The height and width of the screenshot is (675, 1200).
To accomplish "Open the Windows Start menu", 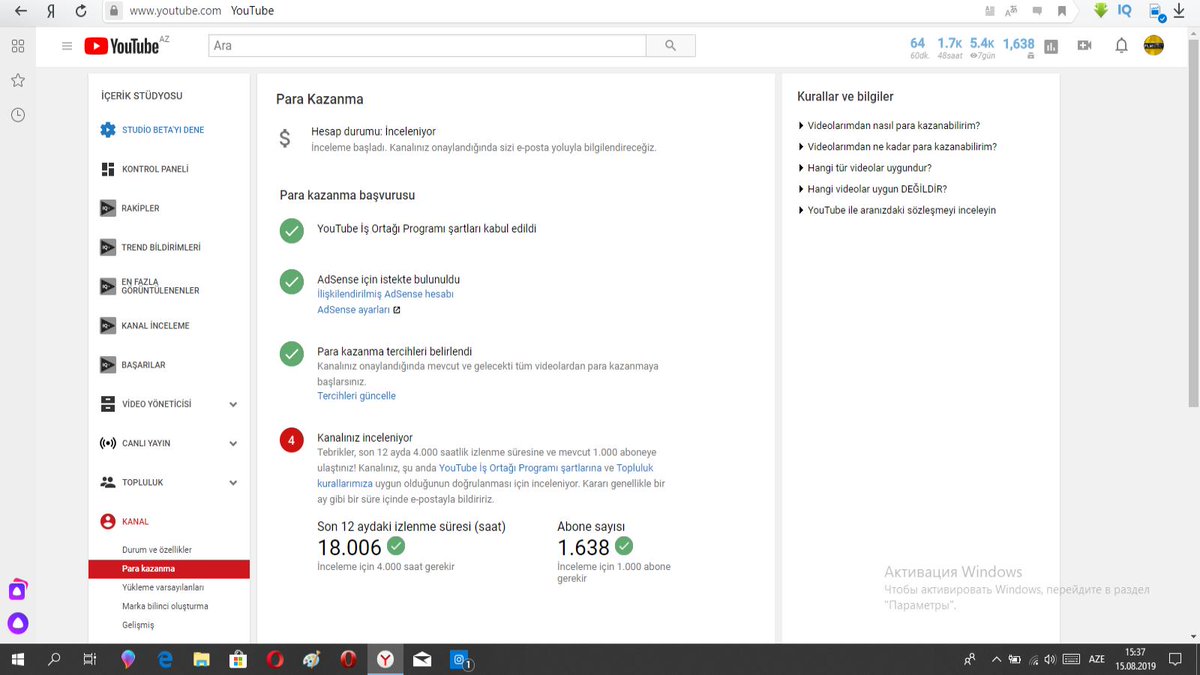I will pos(18,659).
